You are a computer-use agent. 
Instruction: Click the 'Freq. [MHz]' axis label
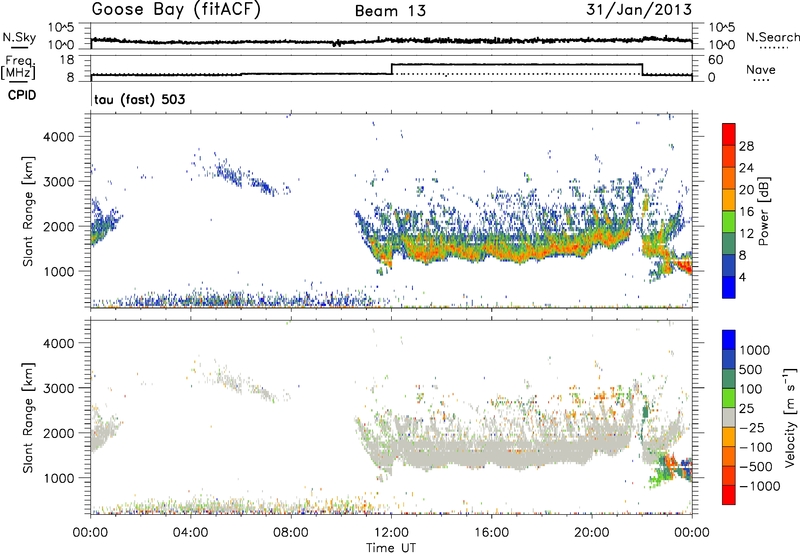click(18, 68)
